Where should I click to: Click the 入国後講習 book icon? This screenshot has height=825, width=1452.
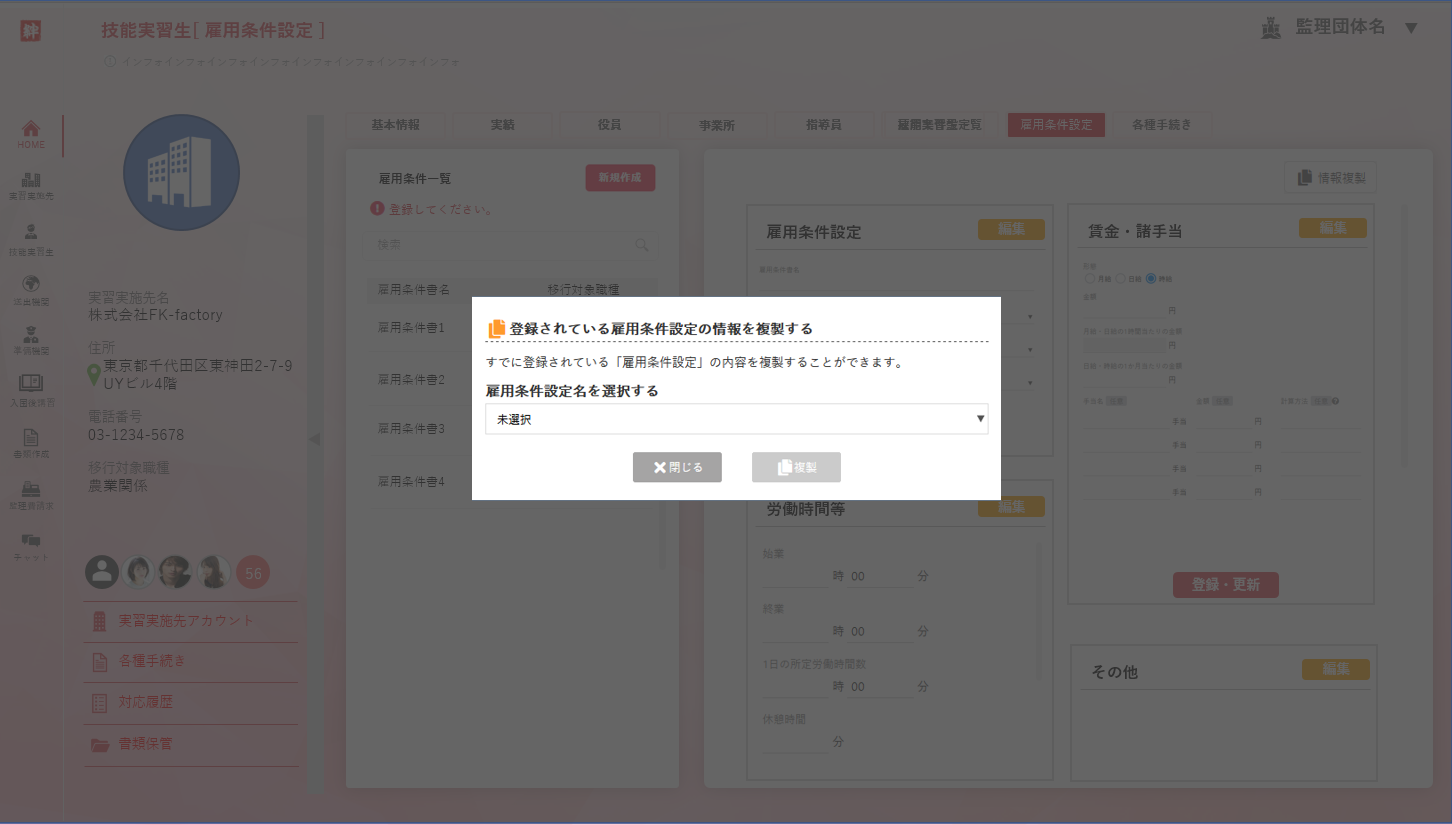(x=30, y=390)
